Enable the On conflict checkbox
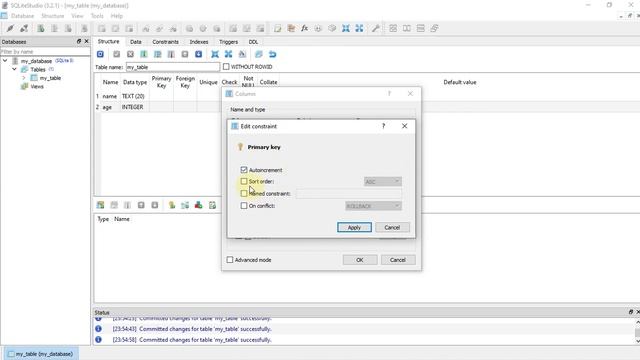Screen dimensions: 640x360 pos(244,206)
